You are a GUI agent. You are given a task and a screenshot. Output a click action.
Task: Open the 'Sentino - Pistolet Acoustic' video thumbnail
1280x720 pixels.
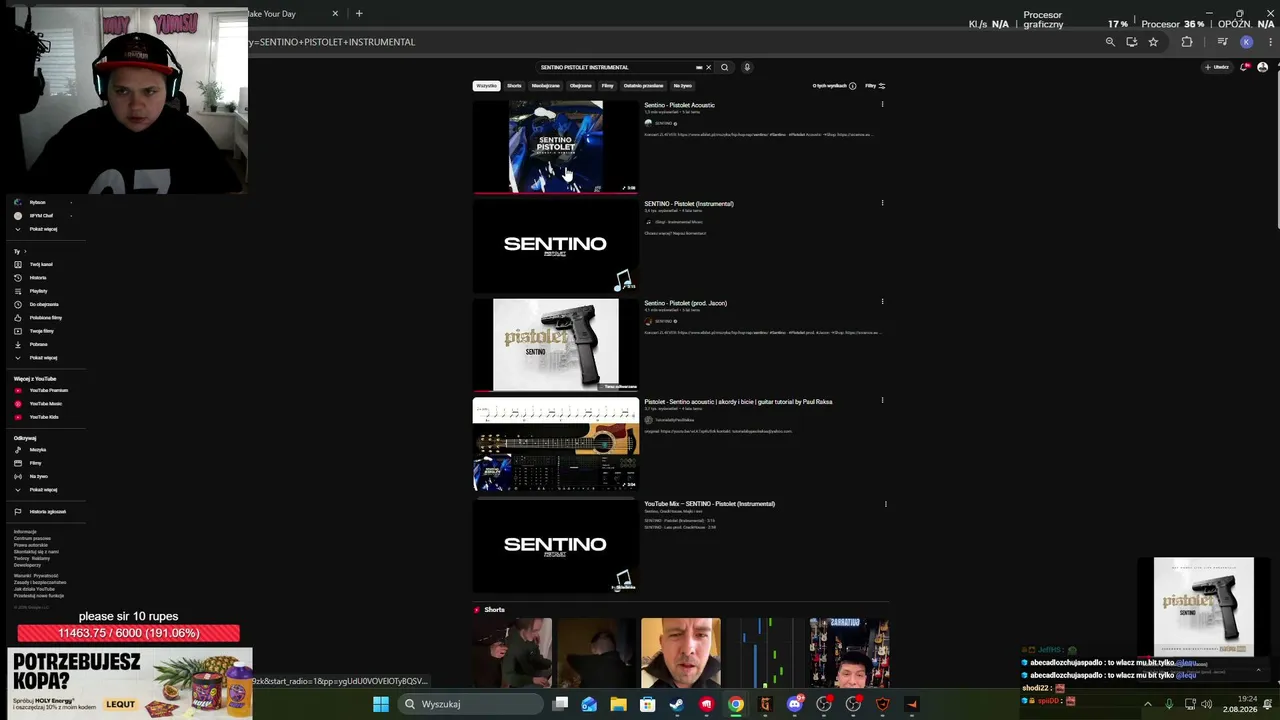[x=555, y=146]
